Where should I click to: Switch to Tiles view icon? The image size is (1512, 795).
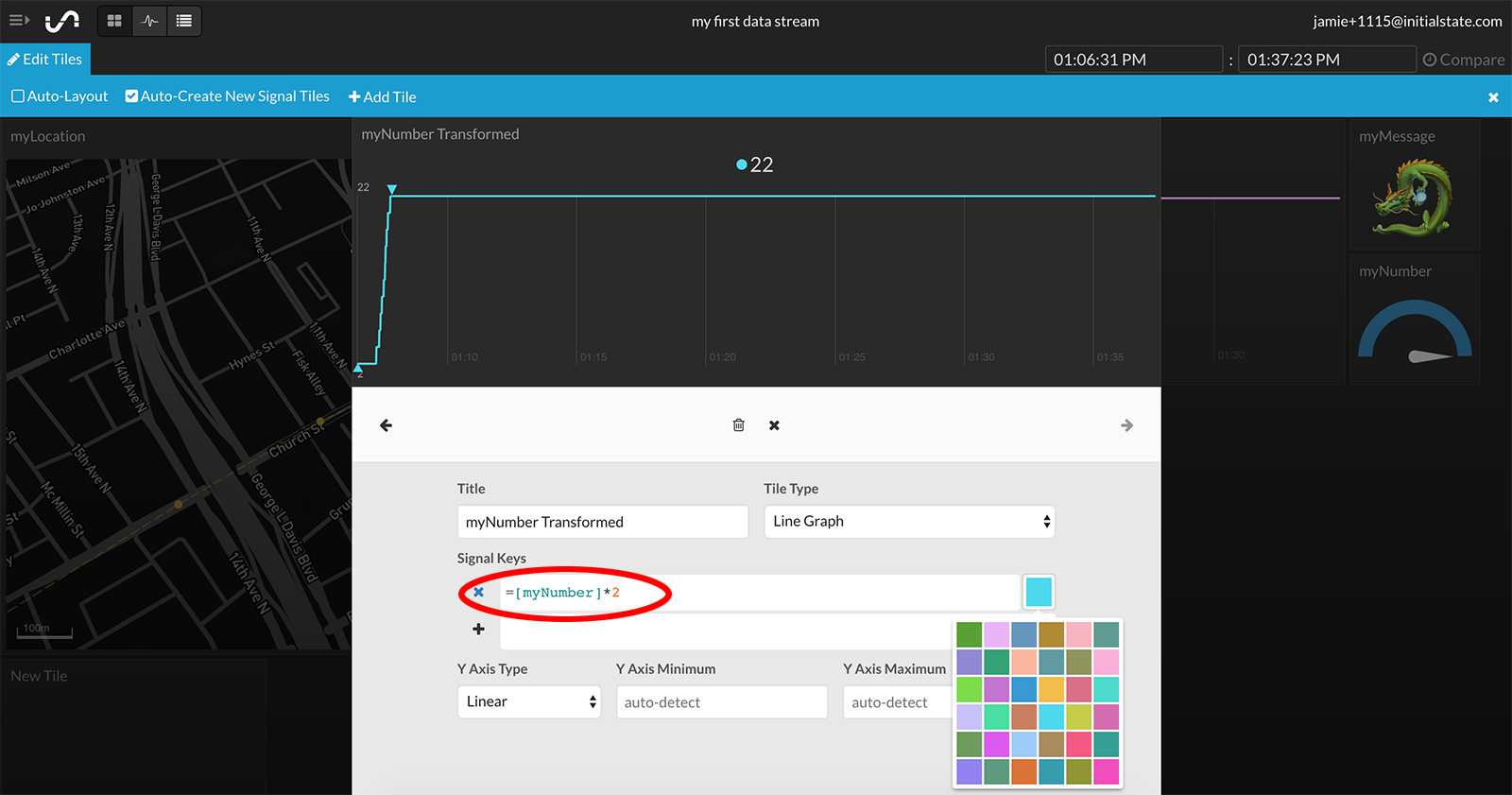click(114, 20)
